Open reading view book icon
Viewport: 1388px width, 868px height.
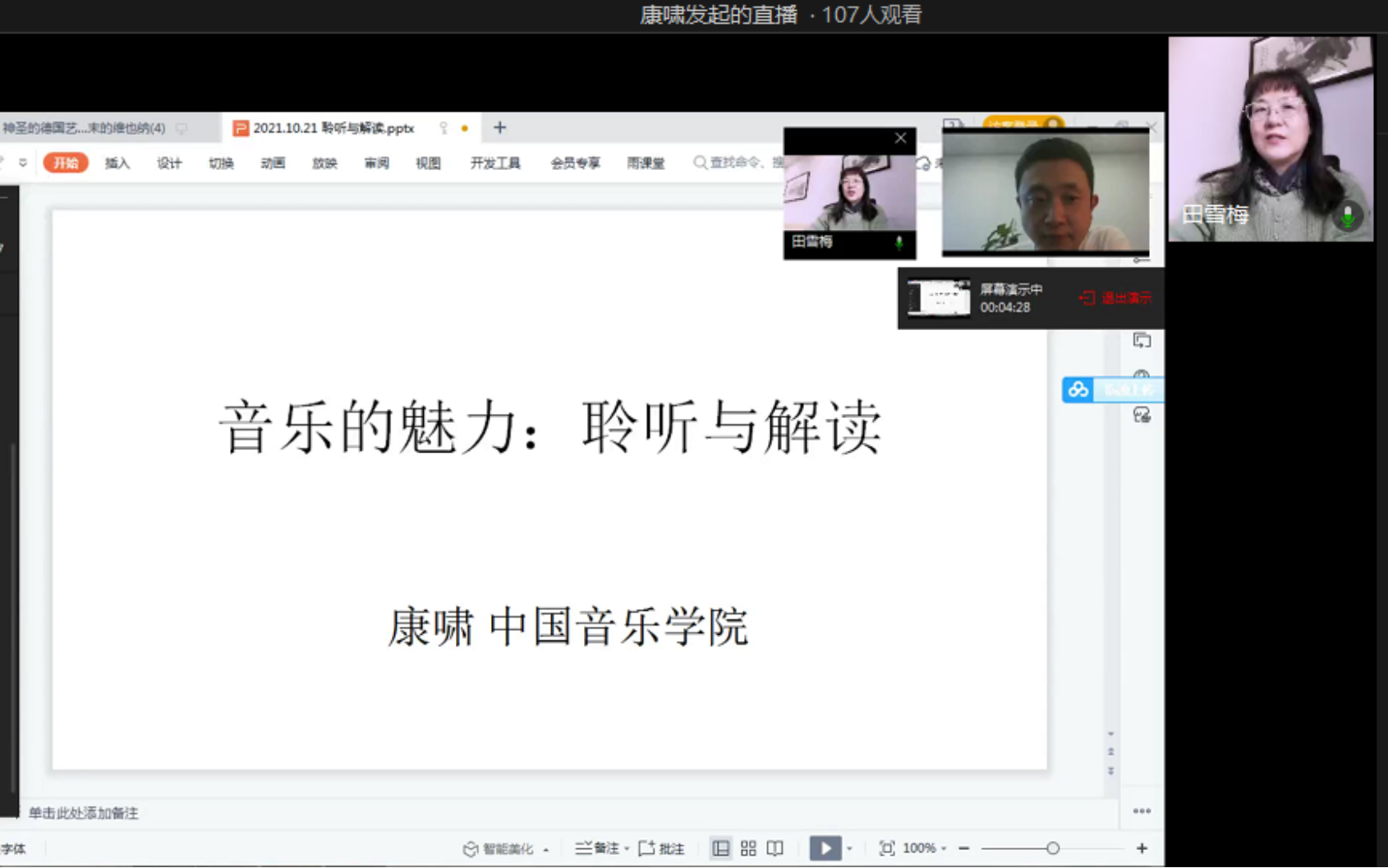775,848
